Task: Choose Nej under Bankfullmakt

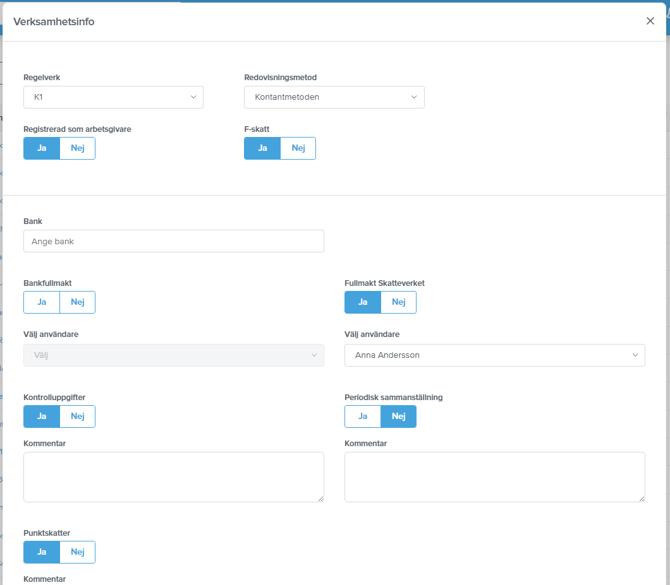Action: click(x=77, y=302)
